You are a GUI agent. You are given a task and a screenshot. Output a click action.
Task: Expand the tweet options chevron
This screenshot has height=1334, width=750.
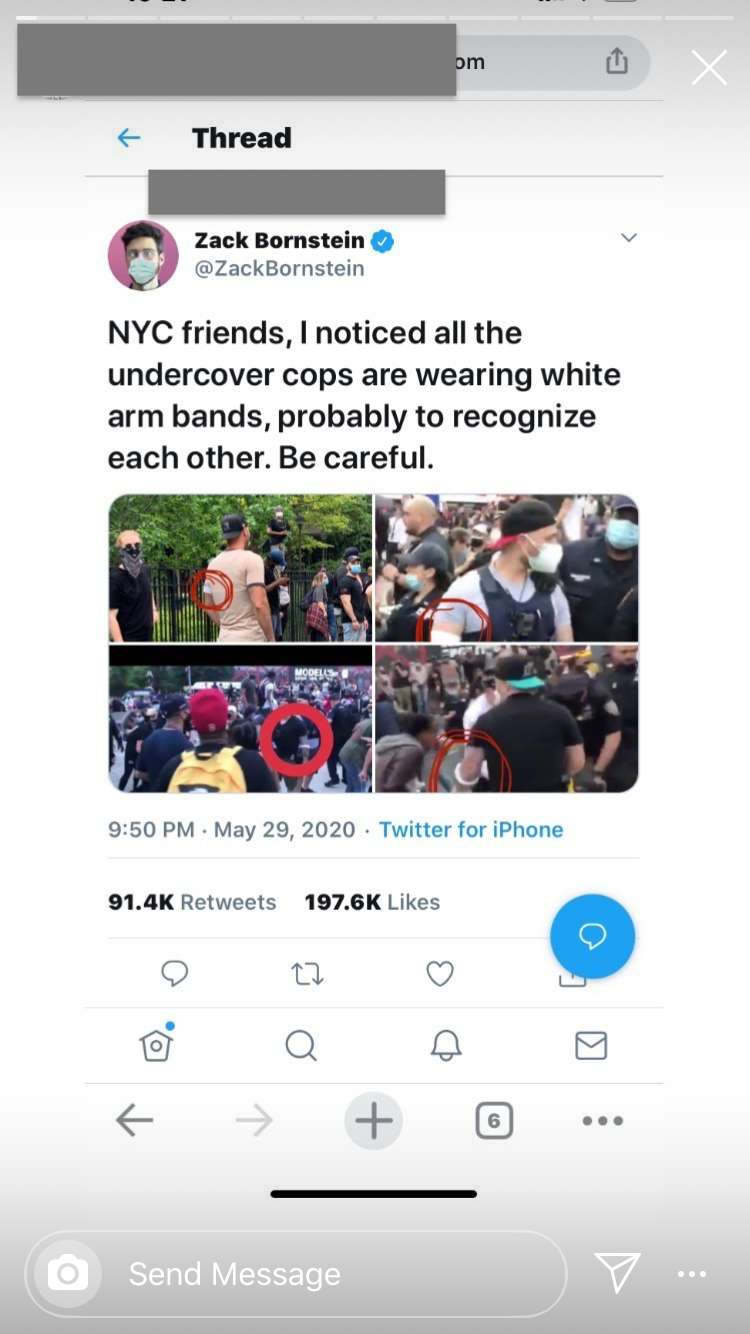[629, 238]
